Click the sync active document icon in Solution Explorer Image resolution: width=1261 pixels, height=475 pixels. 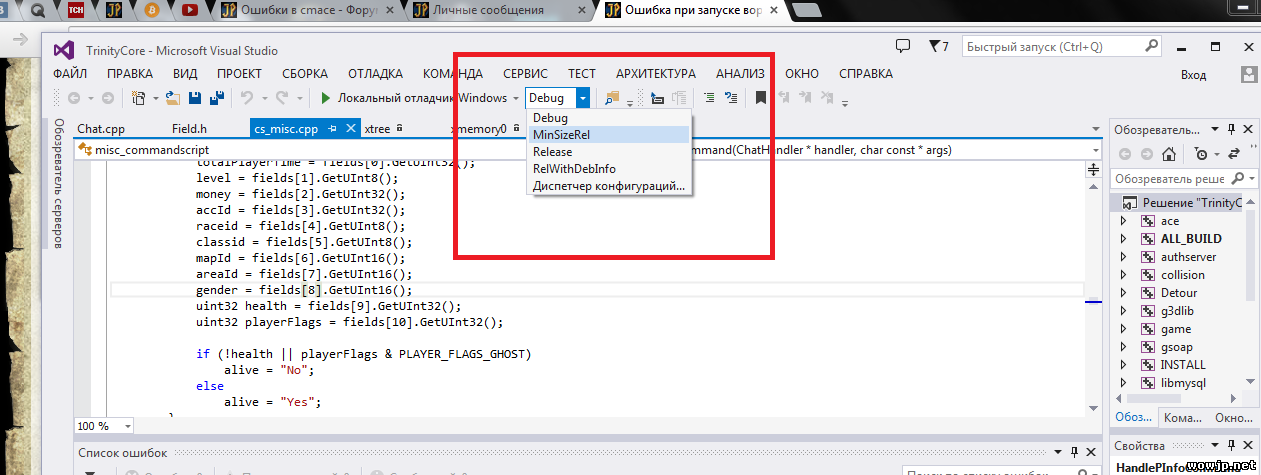(1233, 154)
